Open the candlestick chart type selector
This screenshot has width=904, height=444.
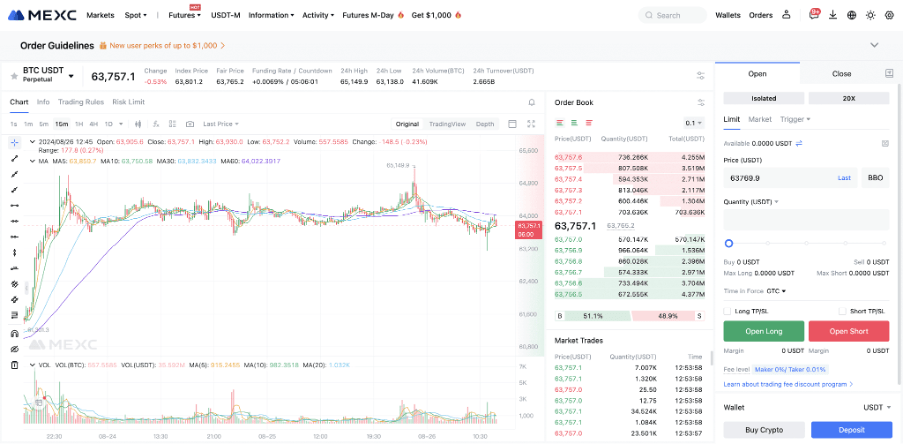[x=138, y=124]
